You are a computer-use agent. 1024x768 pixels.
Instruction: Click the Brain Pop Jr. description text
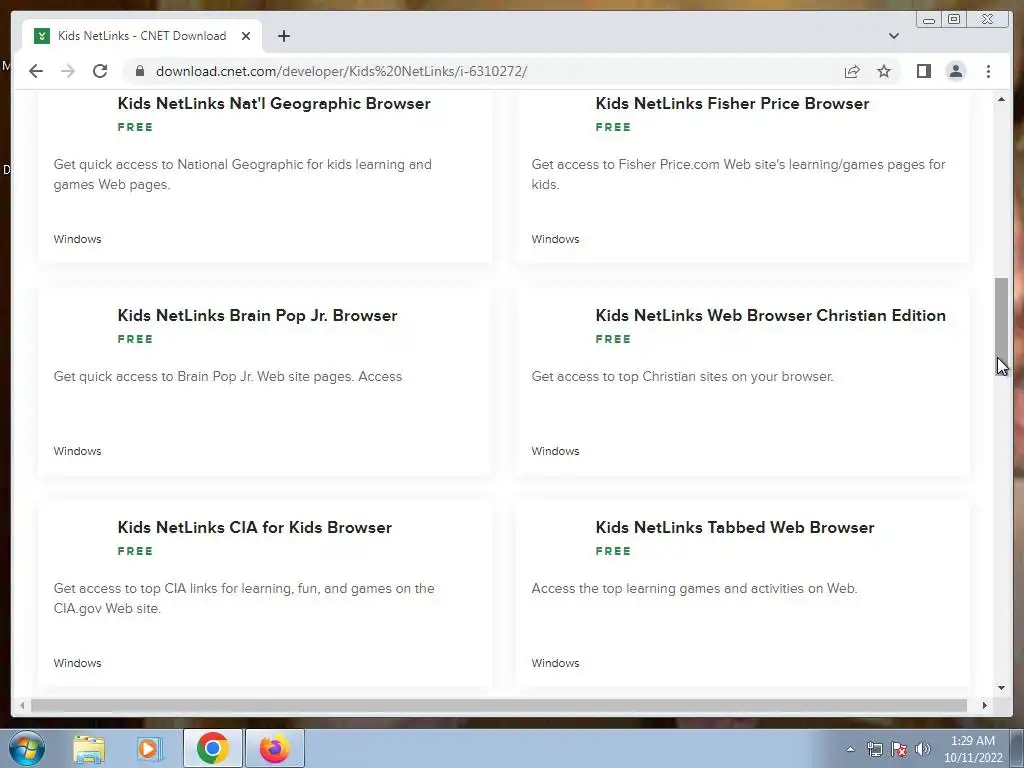228,377
